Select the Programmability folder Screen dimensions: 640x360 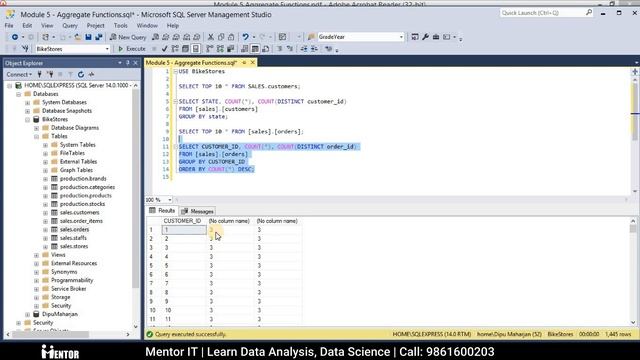72,281
